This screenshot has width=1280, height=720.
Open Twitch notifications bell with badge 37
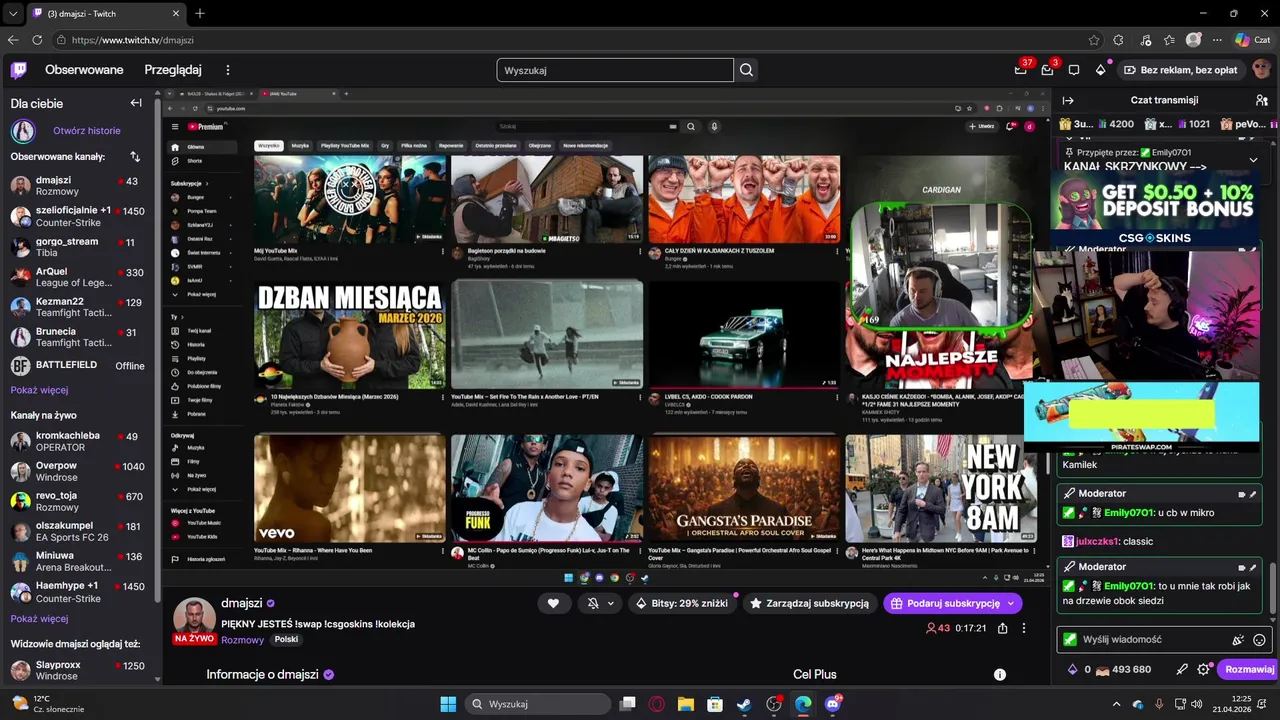coord(1021,70)
